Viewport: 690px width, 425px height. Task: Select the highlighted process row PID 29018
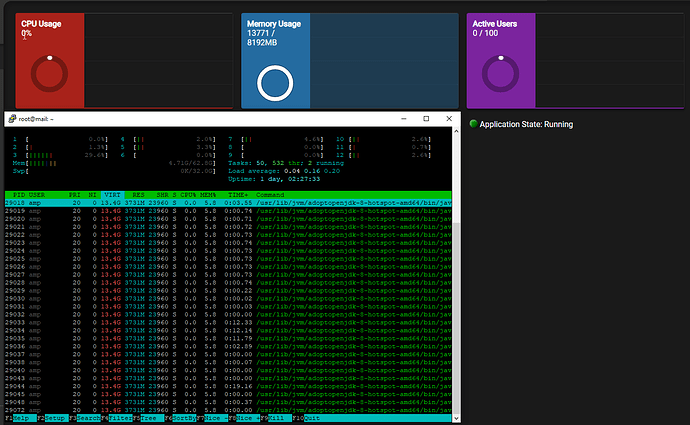[x=228, y=203]
